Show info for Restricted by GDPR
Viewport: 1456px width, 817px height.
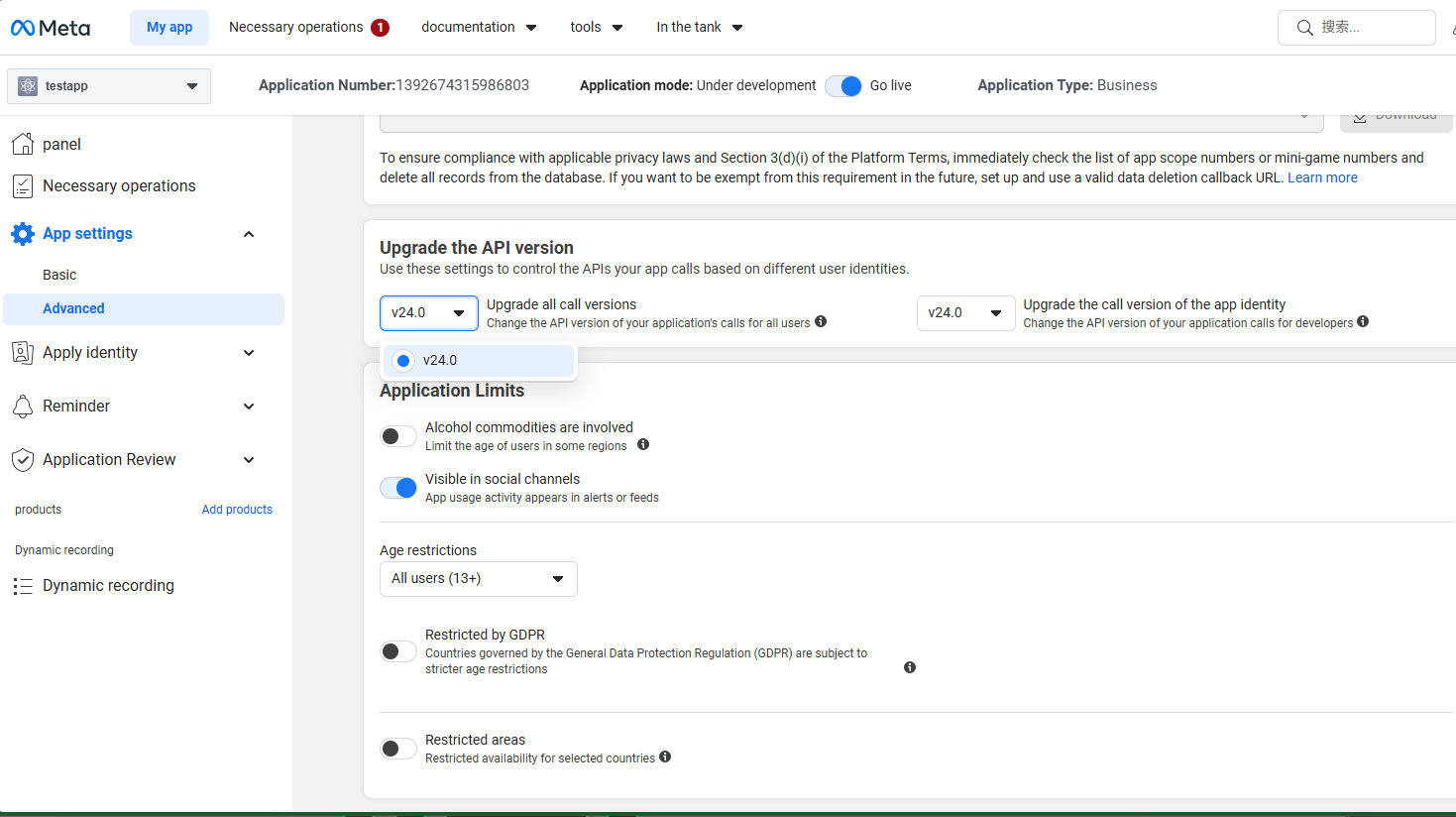(x=910, y=667)
